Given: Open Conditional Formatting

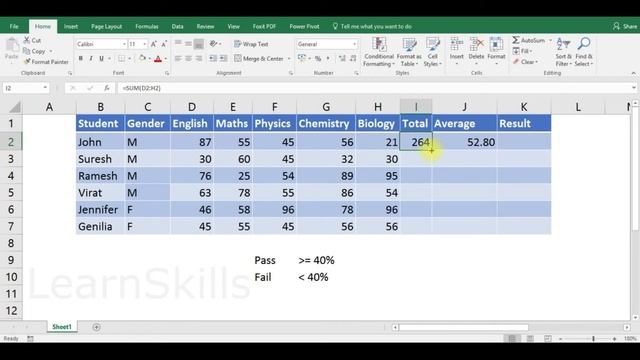Looking at the screenshot, I should (x=379, y=52).
